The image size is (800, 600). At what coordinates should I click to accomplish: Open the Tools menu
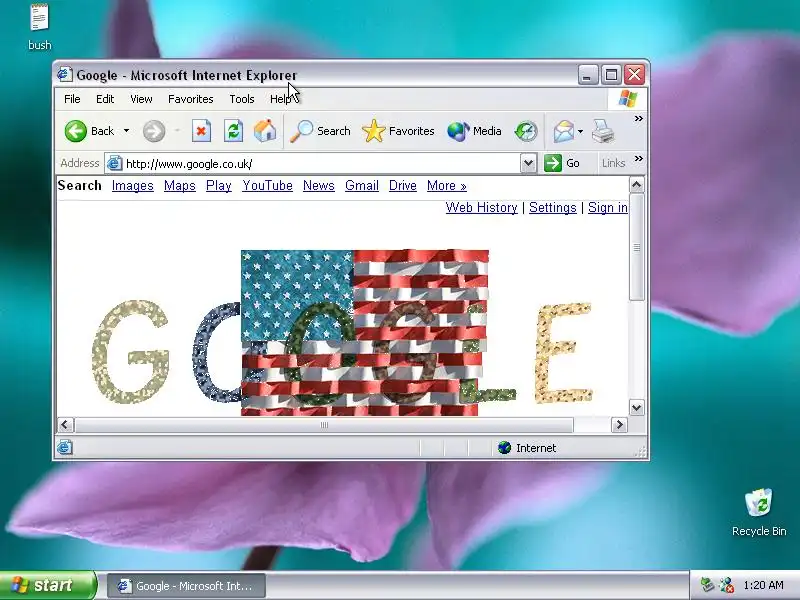pyautogui.click(x=242, y=99)
